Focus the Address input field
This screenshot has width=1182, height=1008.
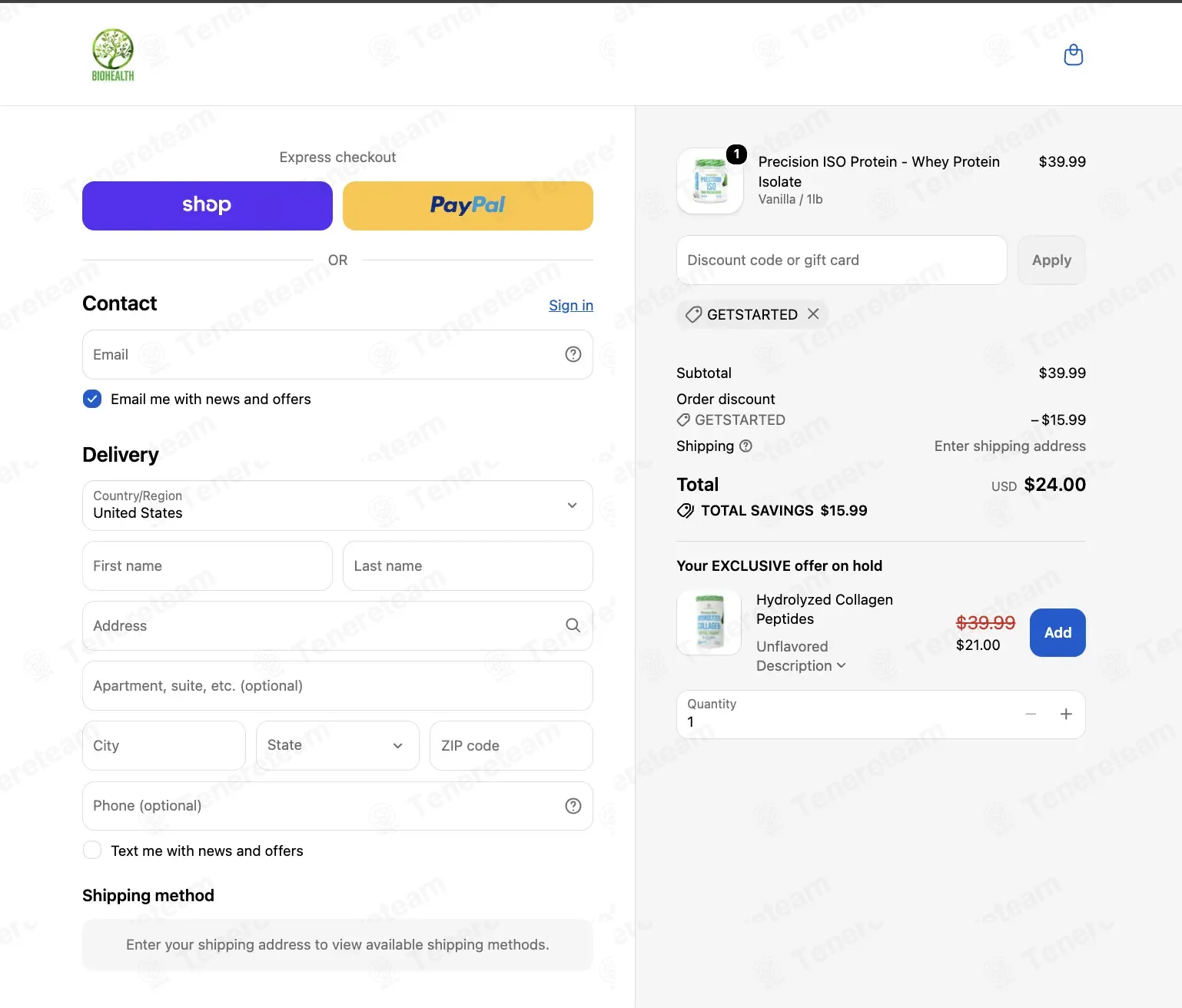click(x=337, y=625)
